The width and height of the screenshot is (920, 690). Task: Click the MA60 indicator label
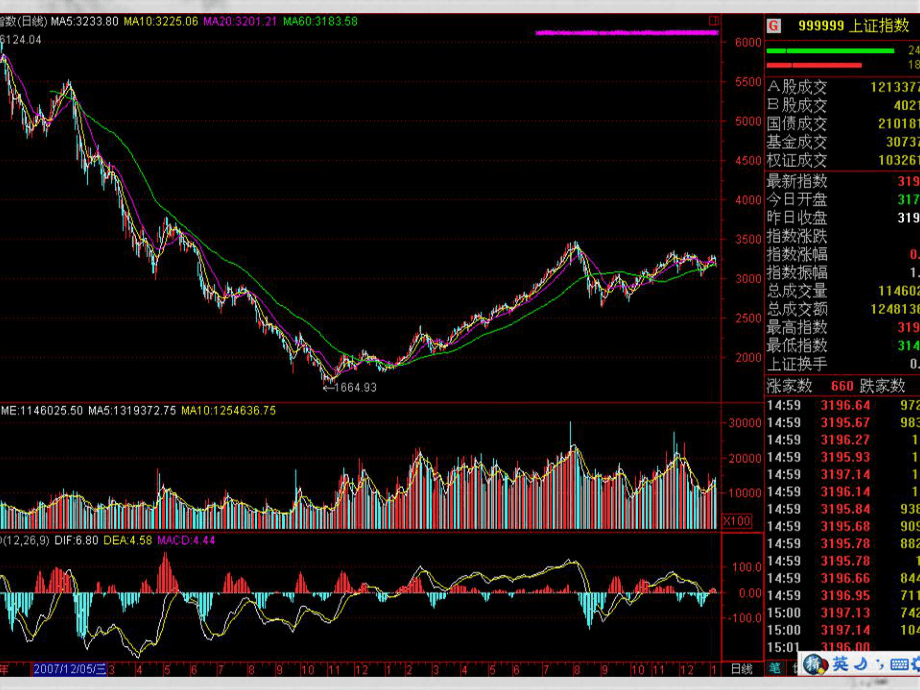320,21
